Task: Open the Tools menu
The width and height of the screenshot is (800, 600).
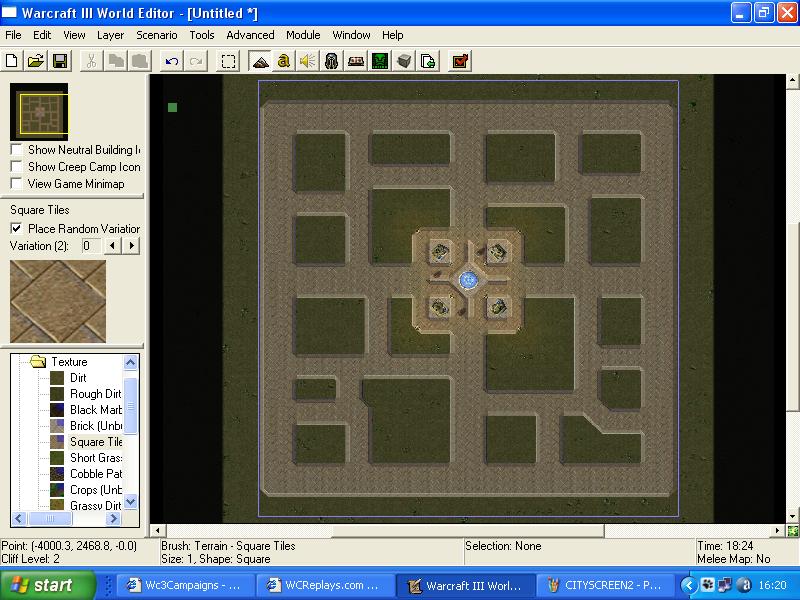Action: click(x=202, y=35)
